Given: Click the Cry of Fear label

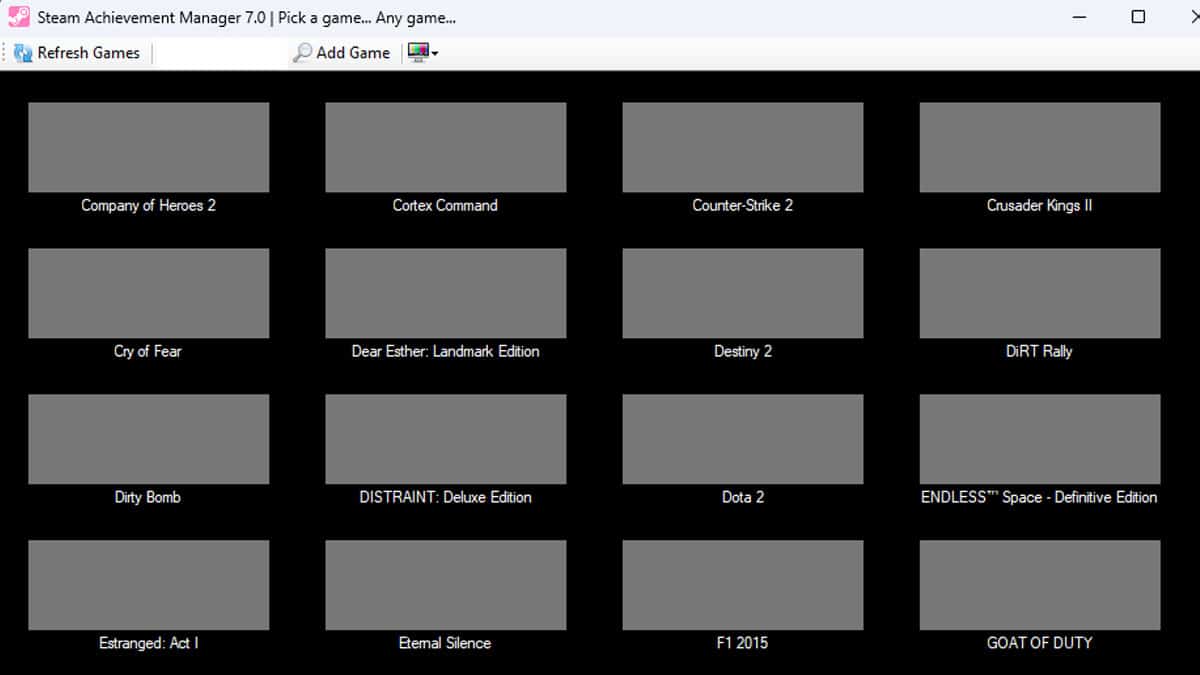Looking at the screenshot, I should (148, 351).
